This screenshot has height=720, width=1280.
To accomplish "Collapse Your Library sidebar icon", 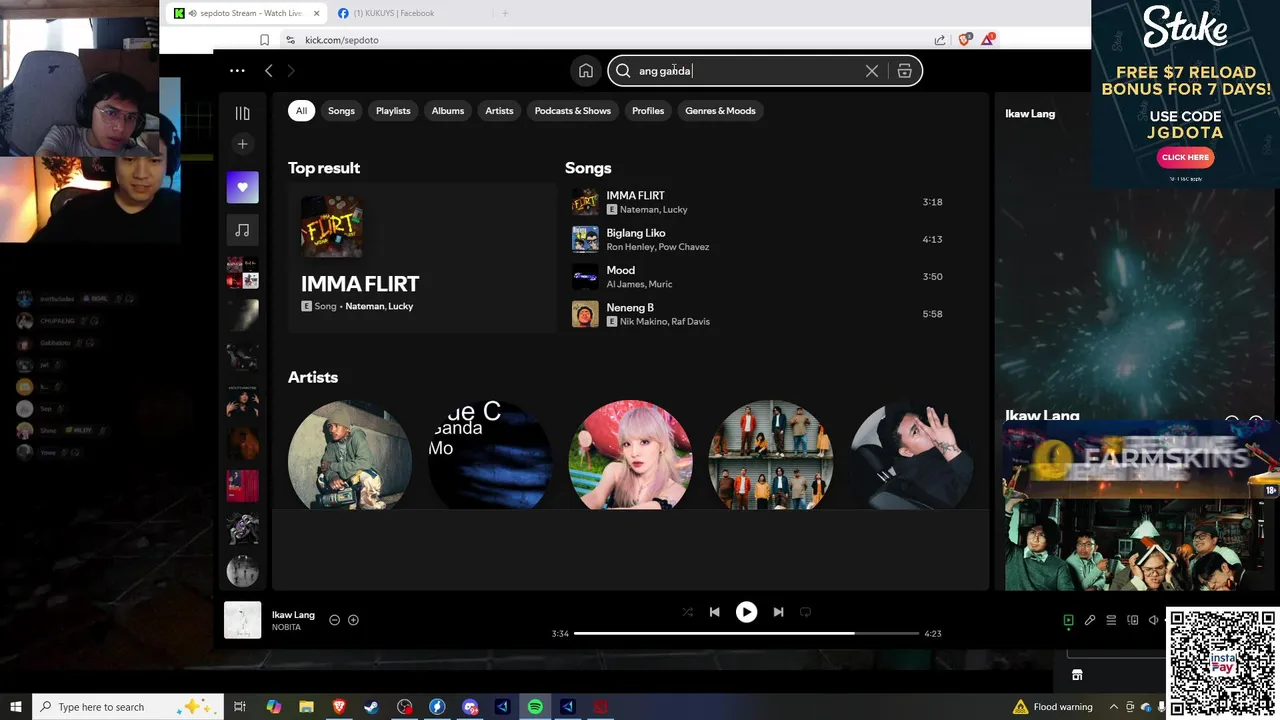I will [x=242, y=113].
